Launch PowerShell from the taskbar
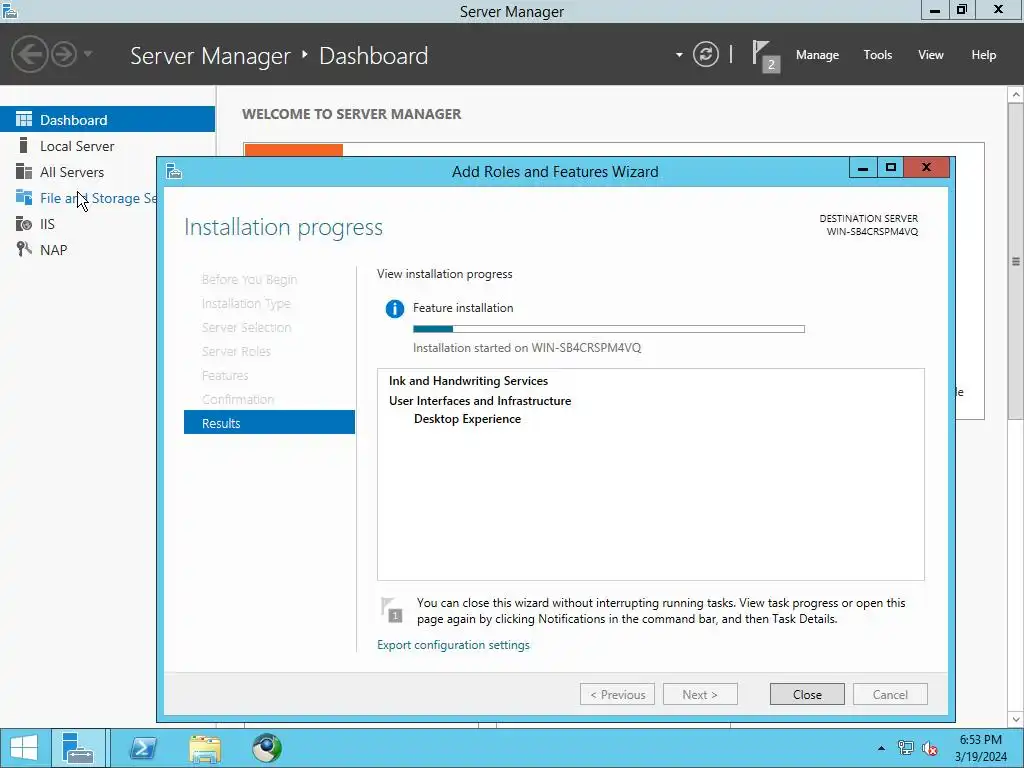 143,748
